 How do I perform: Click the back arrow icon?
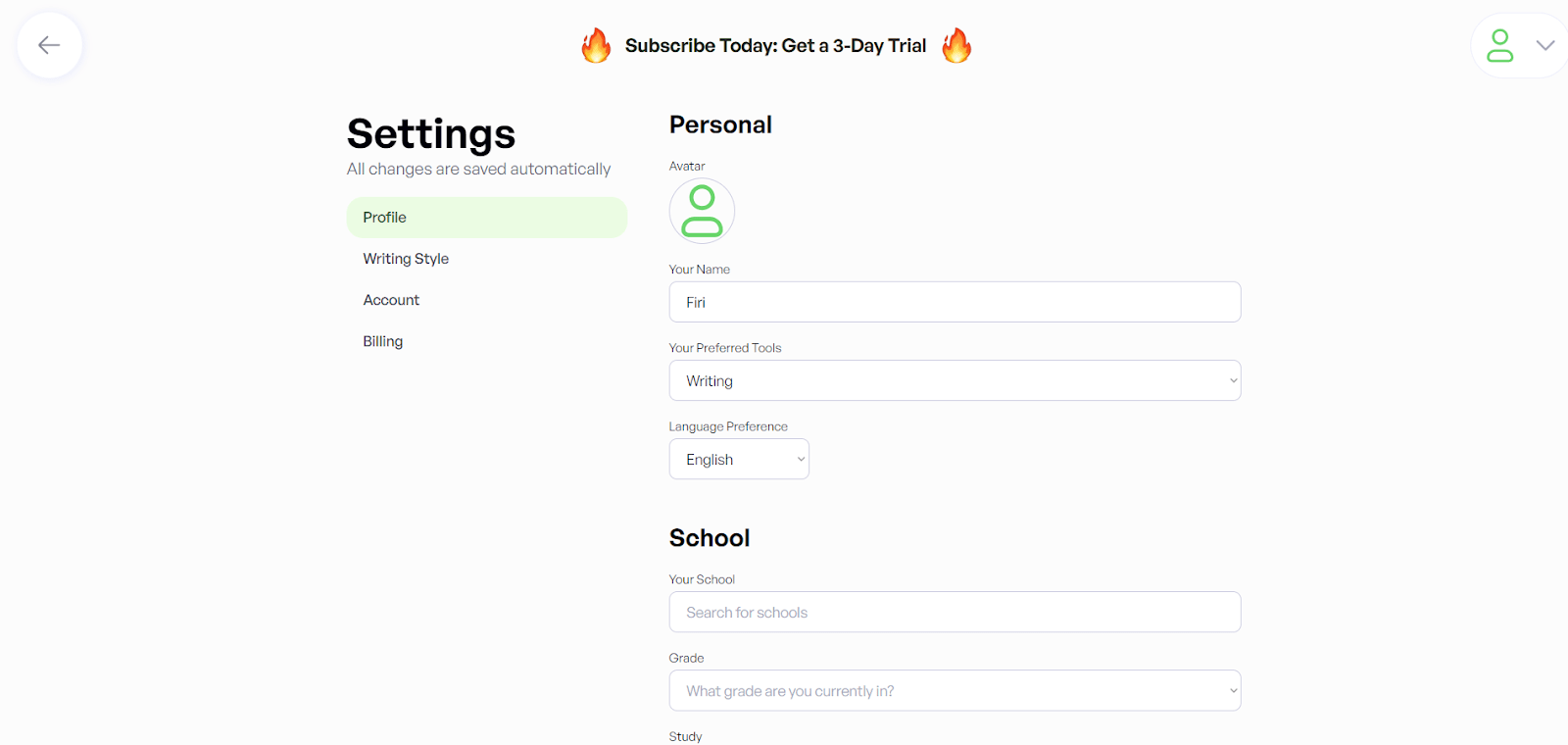pos(49,44)
